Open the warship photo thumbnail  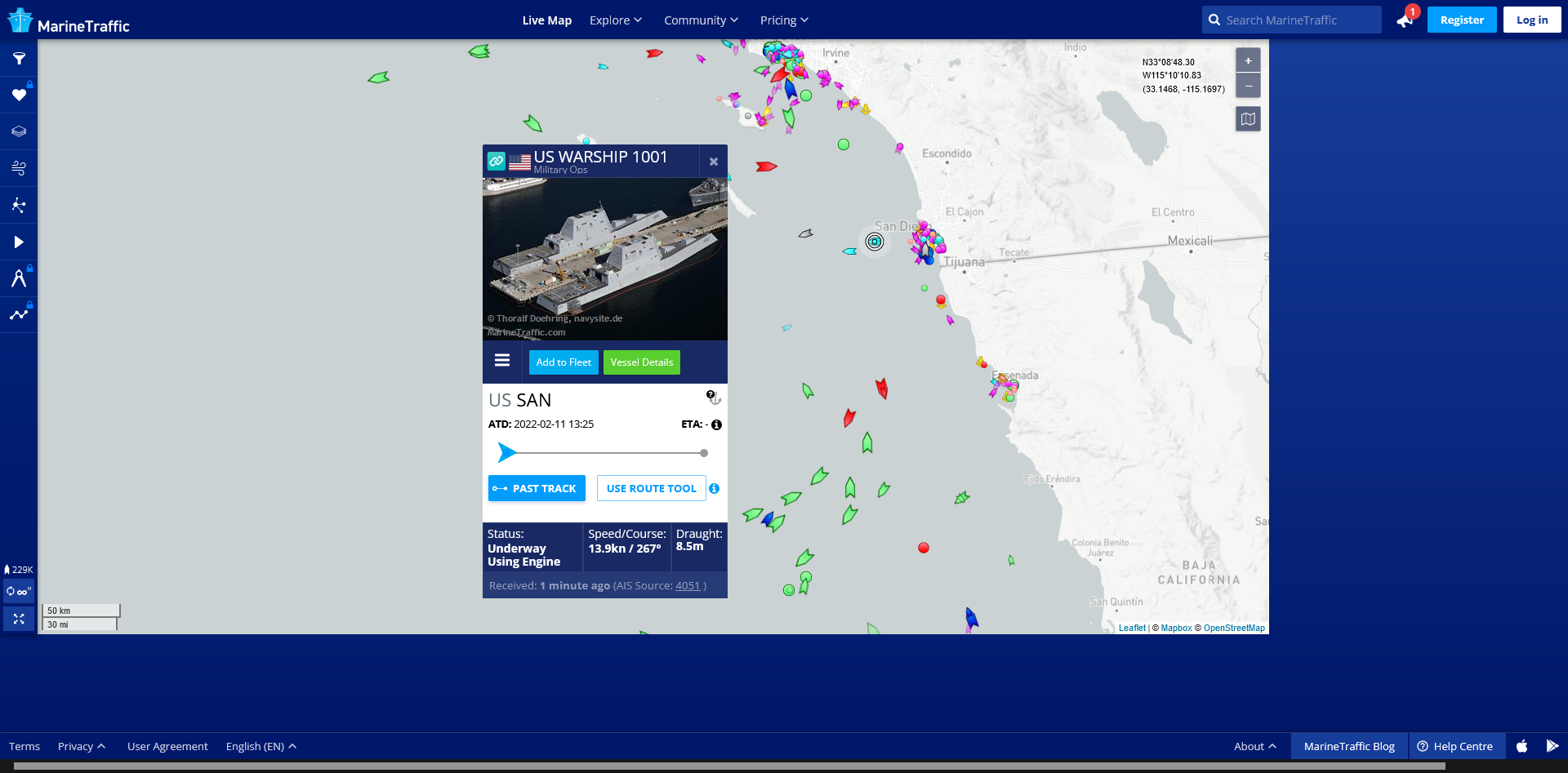click(605, 259)
